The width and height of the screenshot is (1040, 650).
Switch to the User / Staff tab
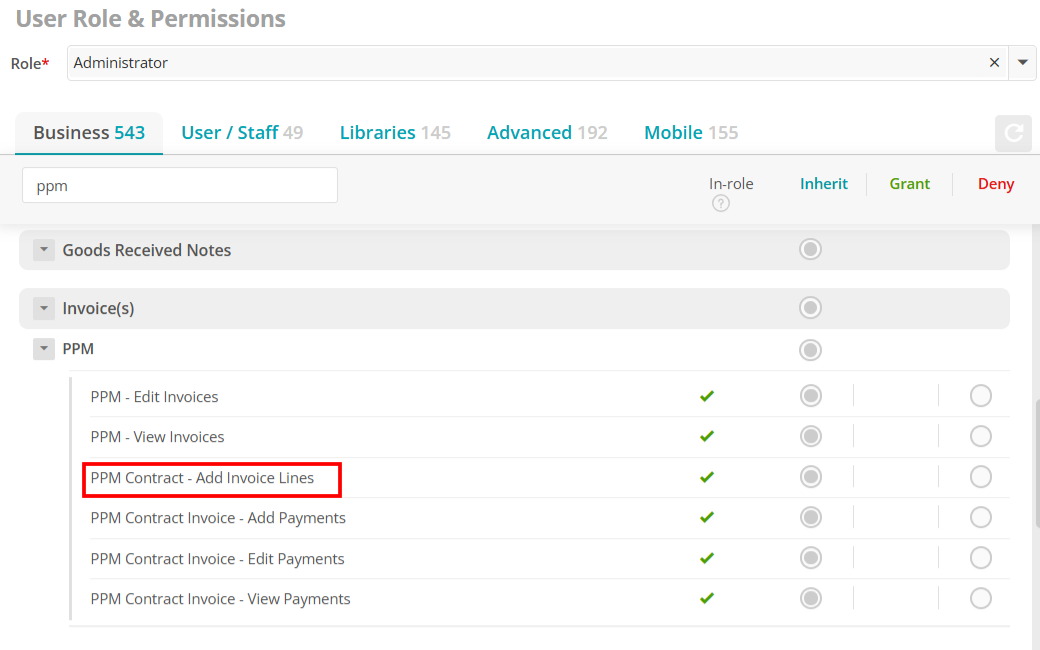click(x=242, y=133)
